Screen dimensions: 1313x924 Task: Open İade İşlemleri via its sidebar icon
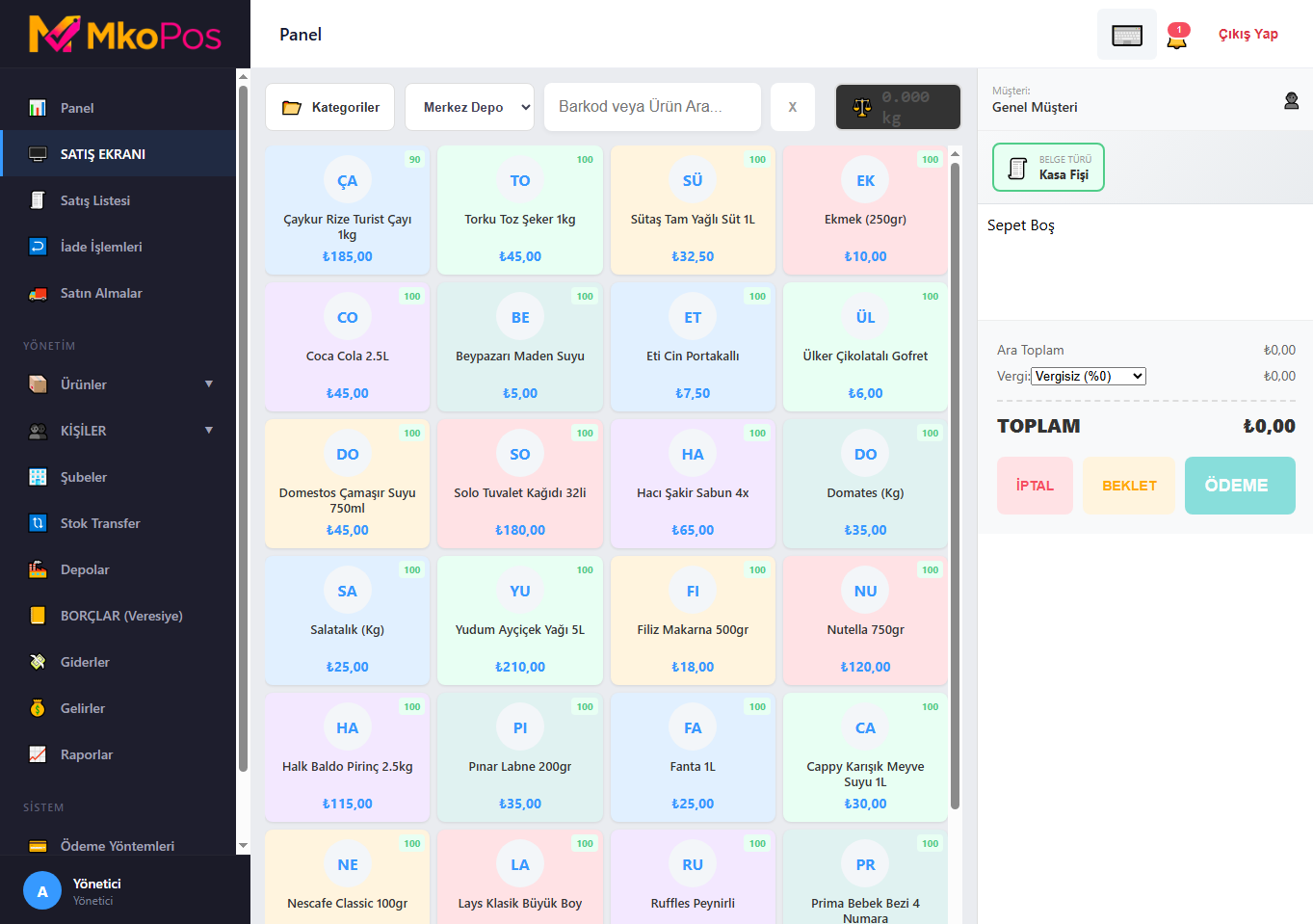(39, 247)
